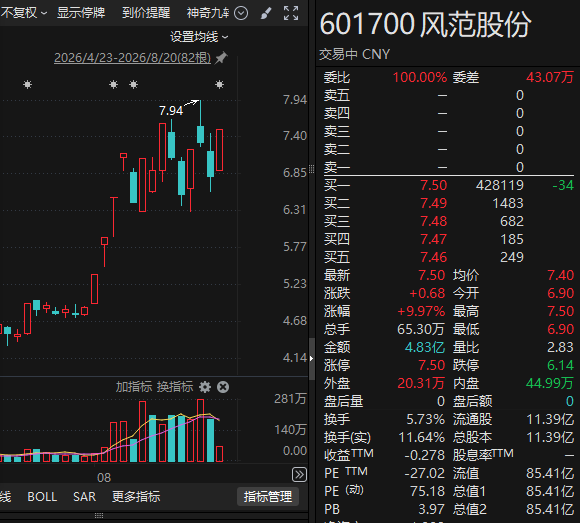
Task: Click PE TTM value -27.02
Action: tap(424, 473)
